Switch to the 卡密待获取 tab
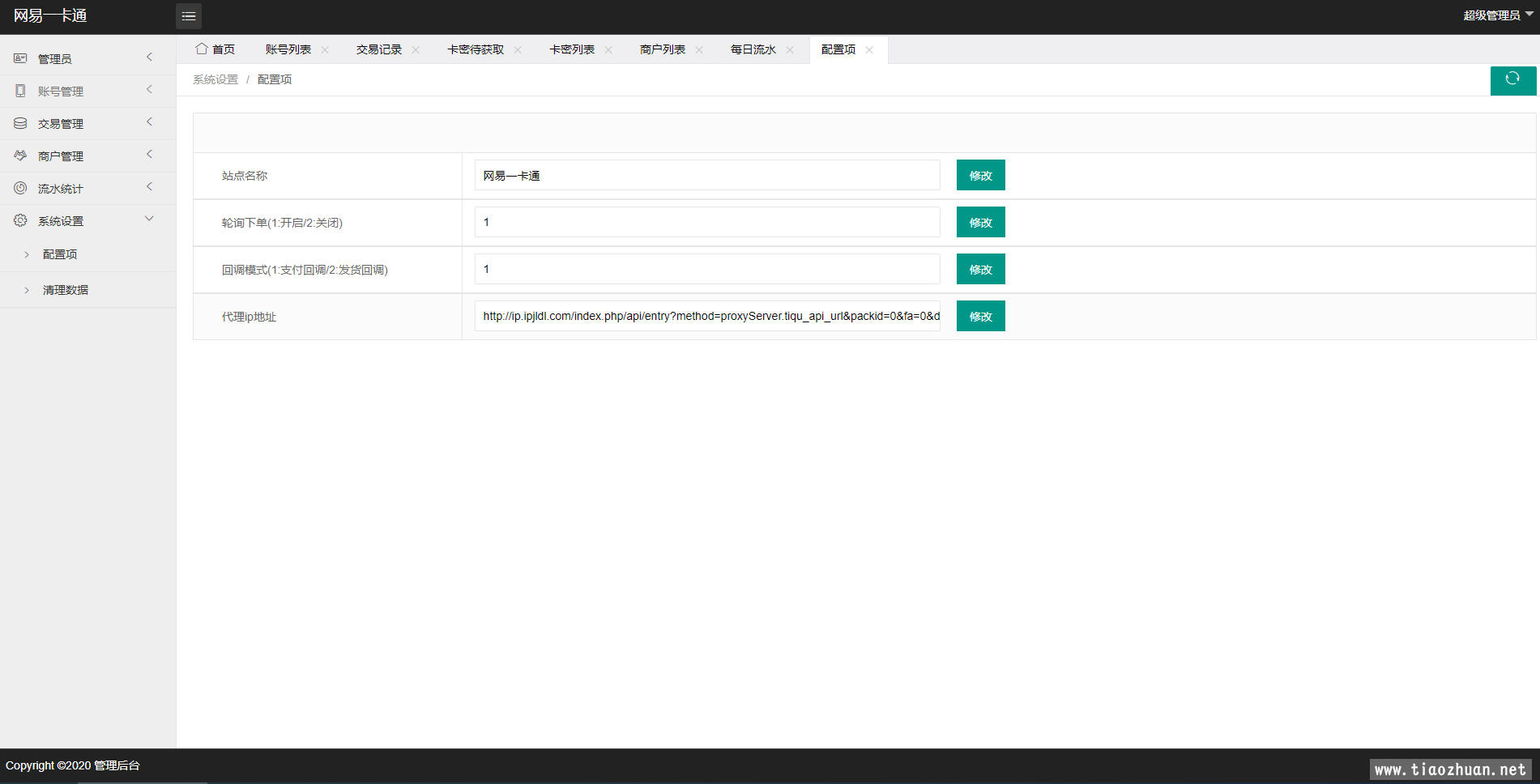Viewport: 1540px width, 784px height. pyautogui.click(x=476, y=49)
